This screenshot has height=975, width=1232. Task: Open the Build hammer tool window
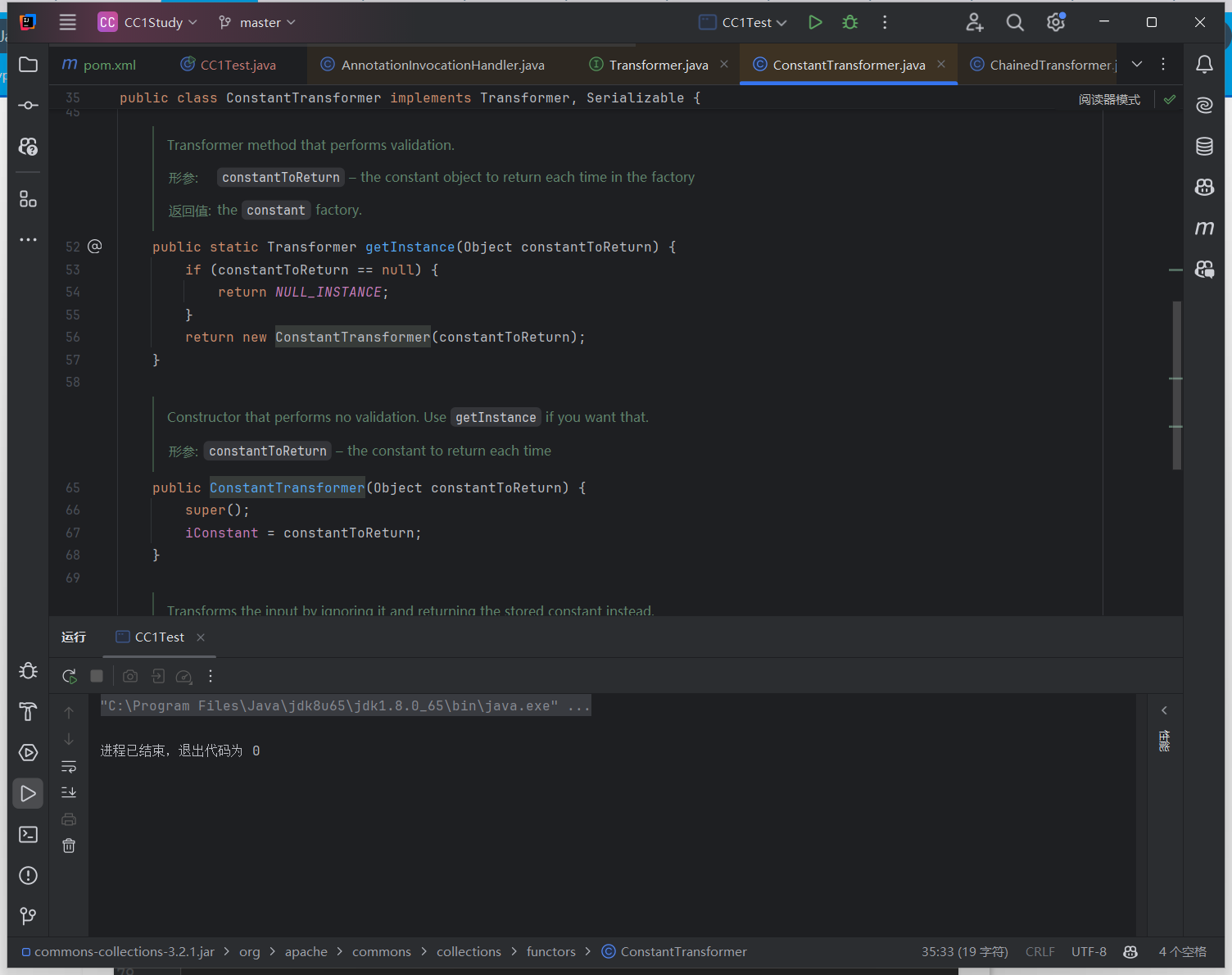(x=28, y=712)
